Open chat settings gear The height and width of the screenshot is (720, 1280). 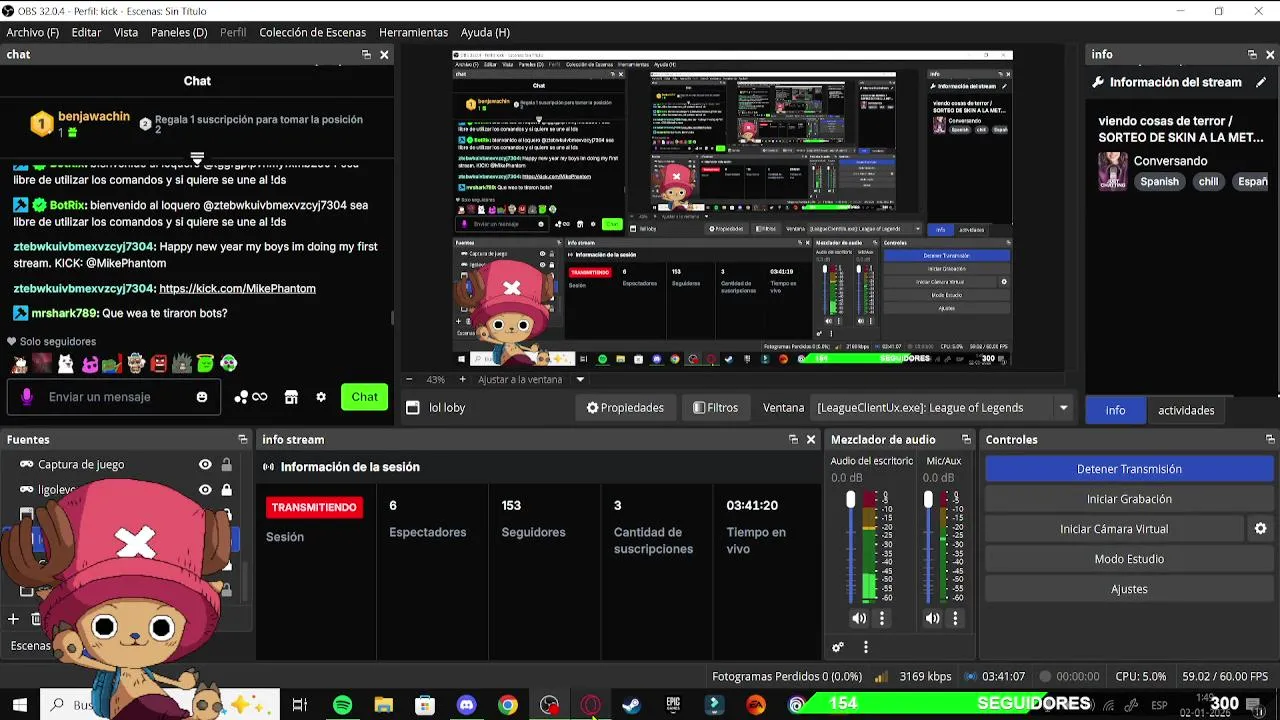pos(321,397)
